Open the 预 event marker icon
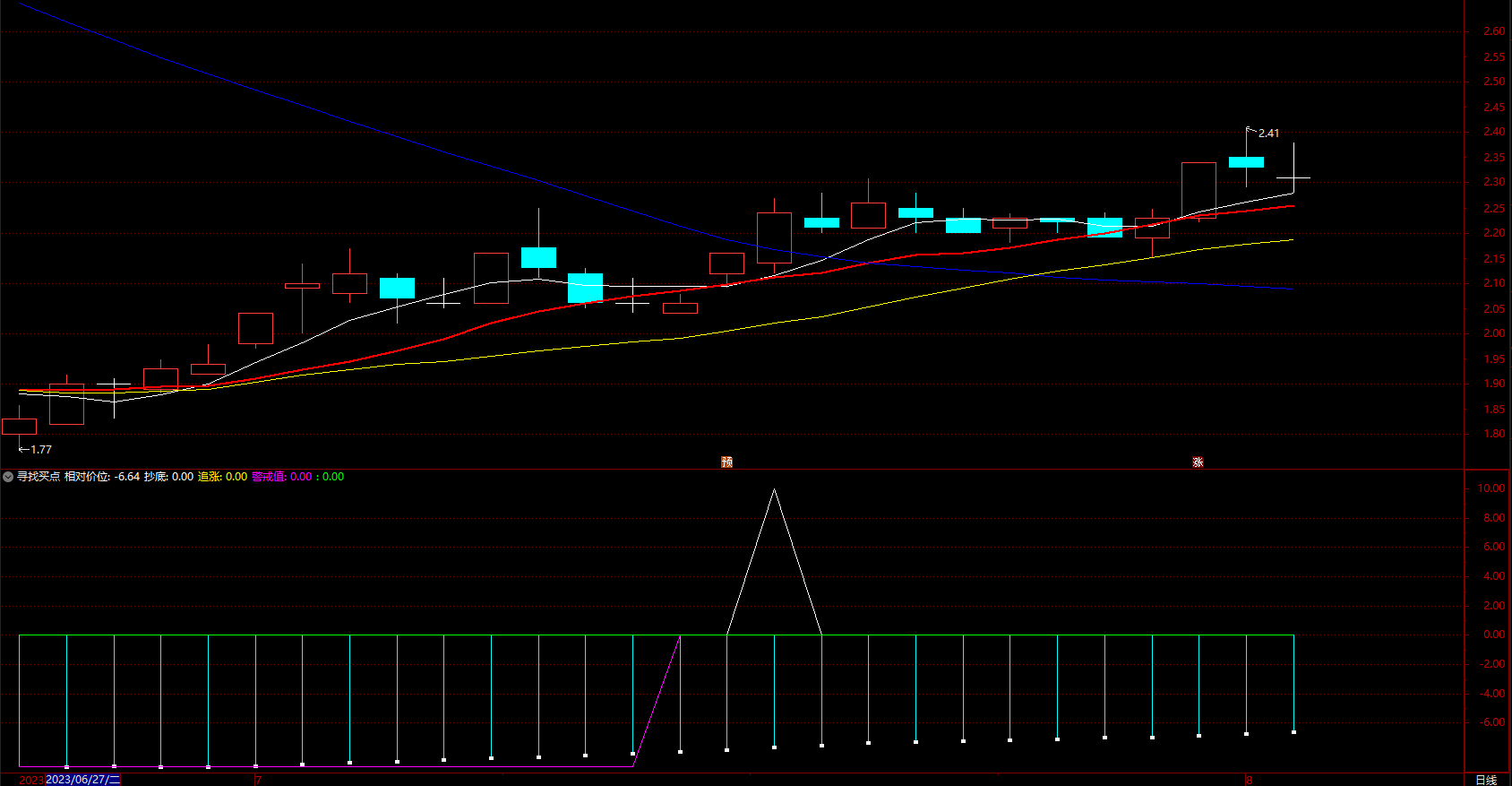Screen dimensions: 1512x786 coord(726,462)
